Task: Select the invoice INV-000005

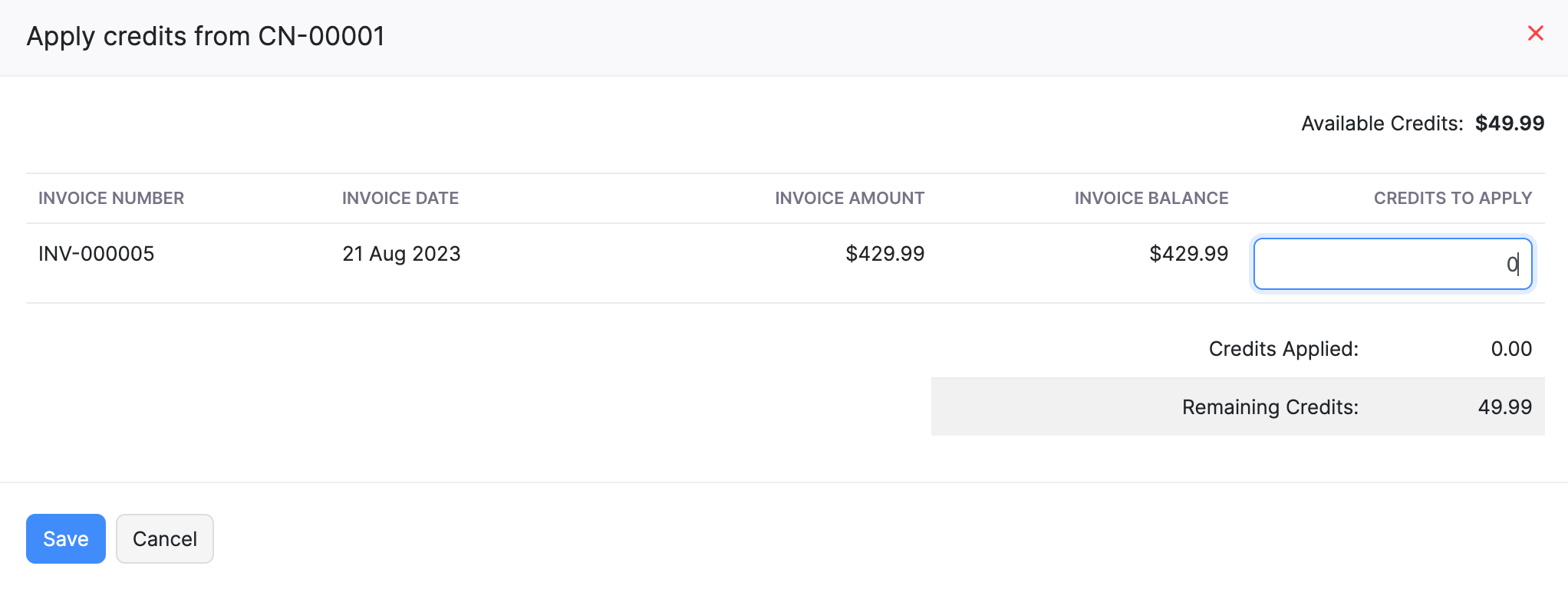Action: tap(96, 253)
